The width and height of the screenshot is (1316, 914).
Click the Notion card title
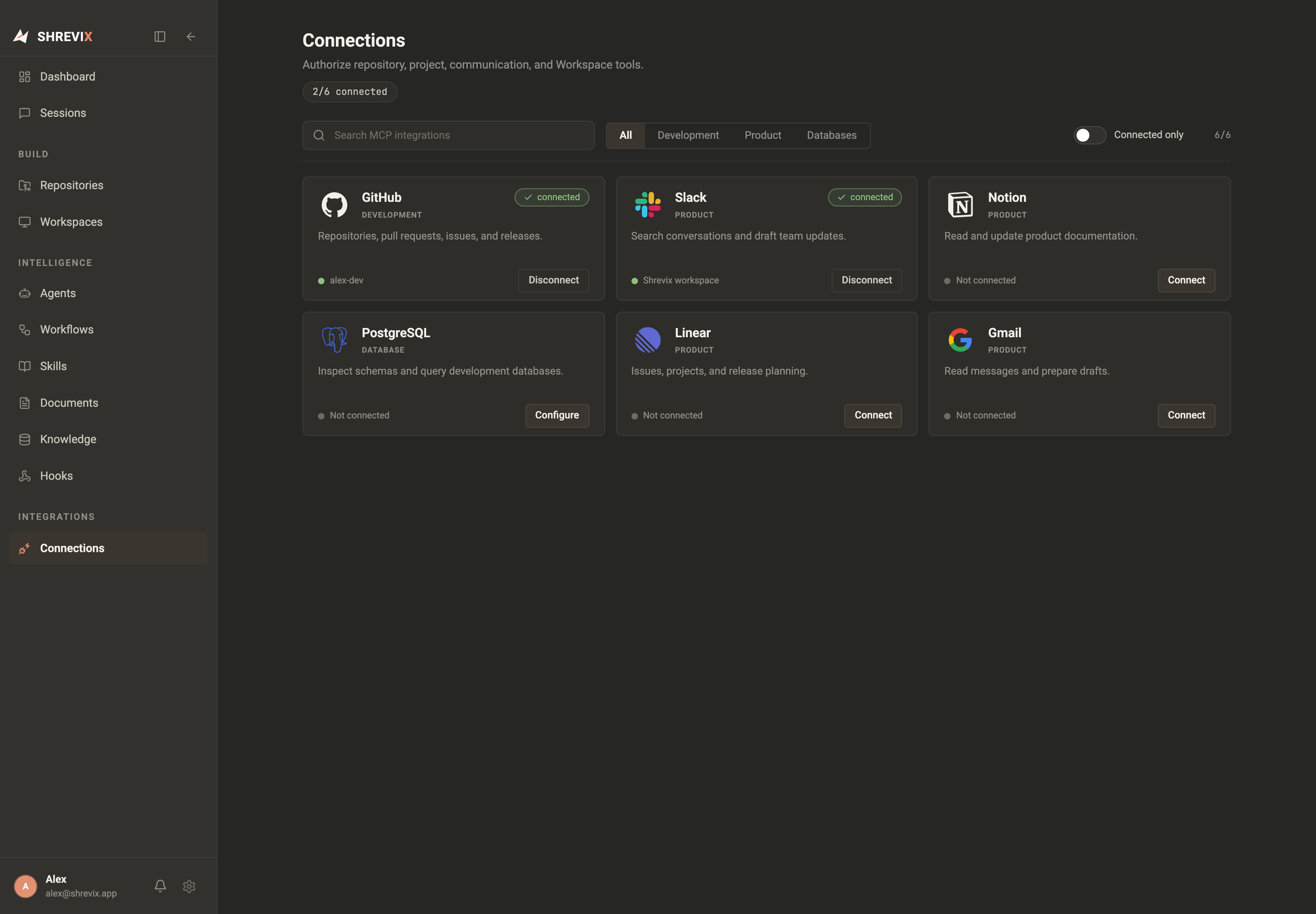1007,198
